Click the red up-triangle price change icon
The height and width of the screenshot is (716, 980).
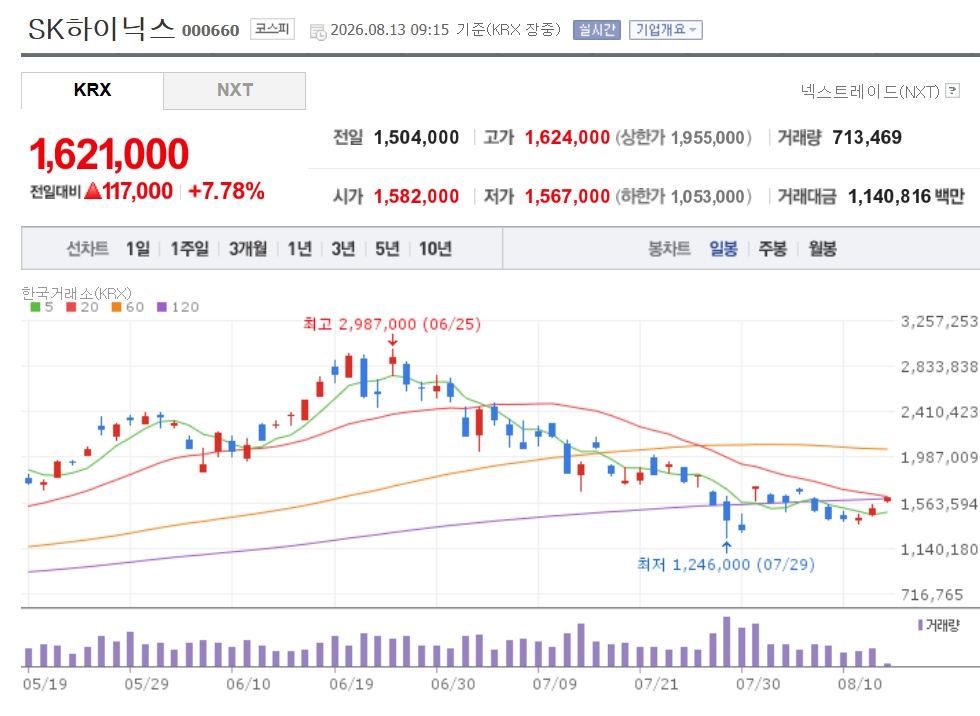92,191
